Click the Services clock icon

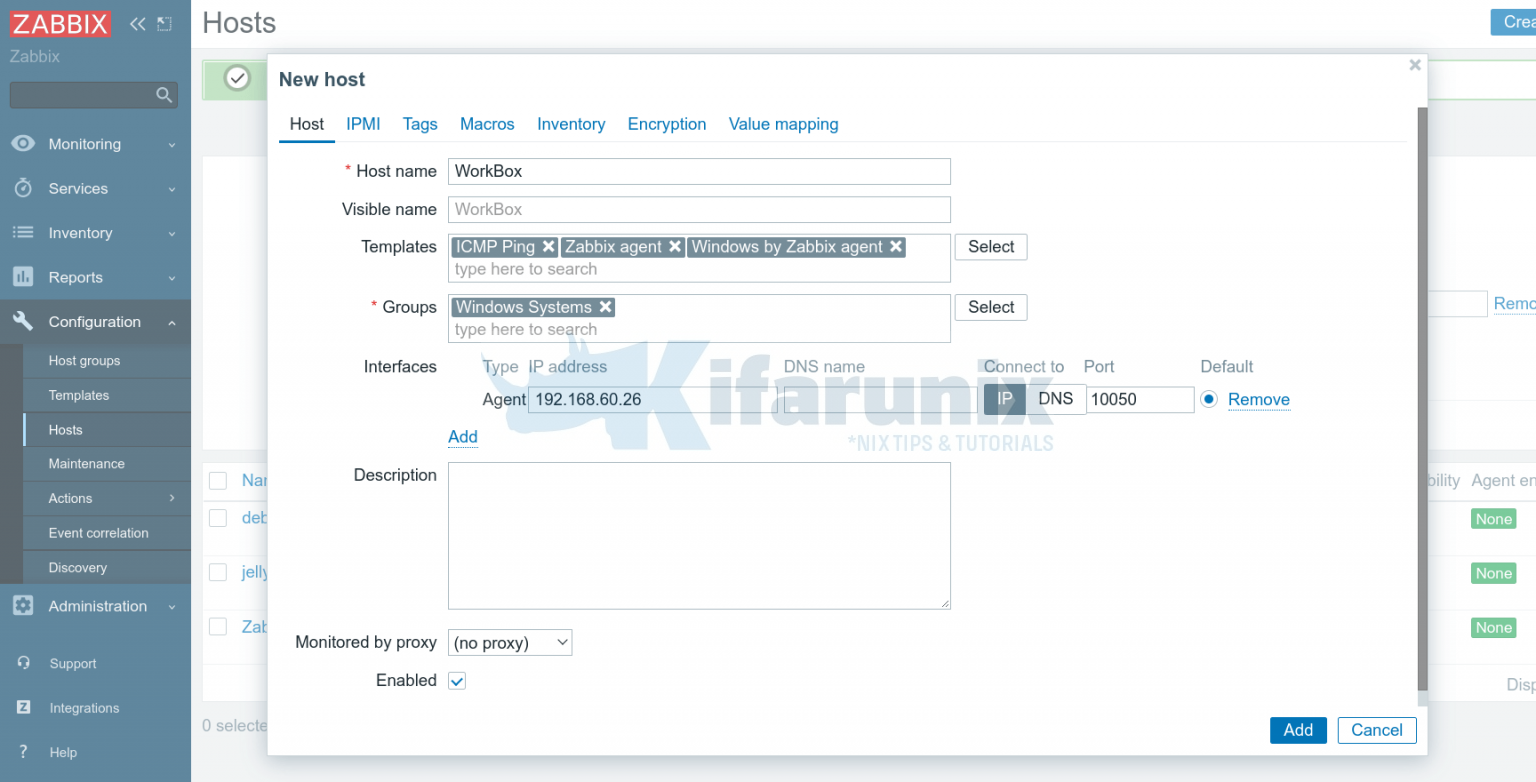(22, 188)
